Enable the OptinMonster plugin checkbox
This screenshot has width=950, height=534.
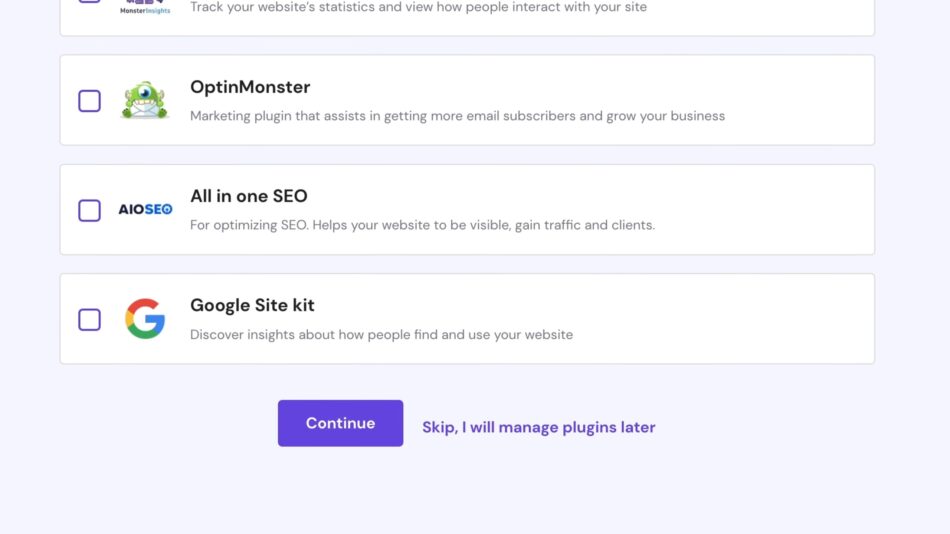coord(89,101)
